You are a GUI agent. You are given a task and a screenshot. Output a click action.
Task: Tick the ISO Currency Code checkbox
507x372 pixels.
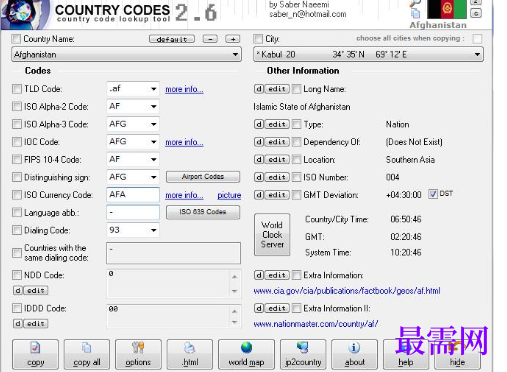[17, 195]
